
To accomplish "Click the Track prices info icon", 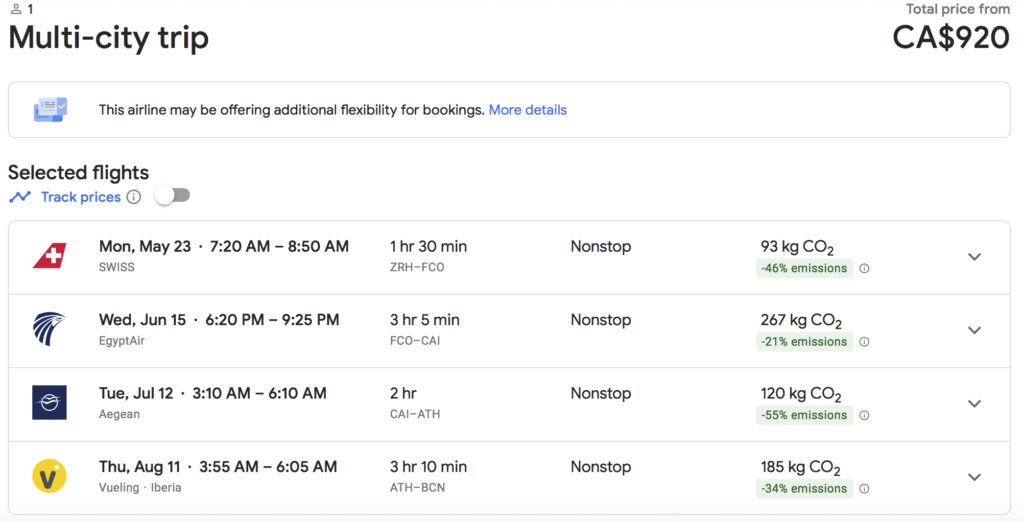I will (x=134, y=197).
